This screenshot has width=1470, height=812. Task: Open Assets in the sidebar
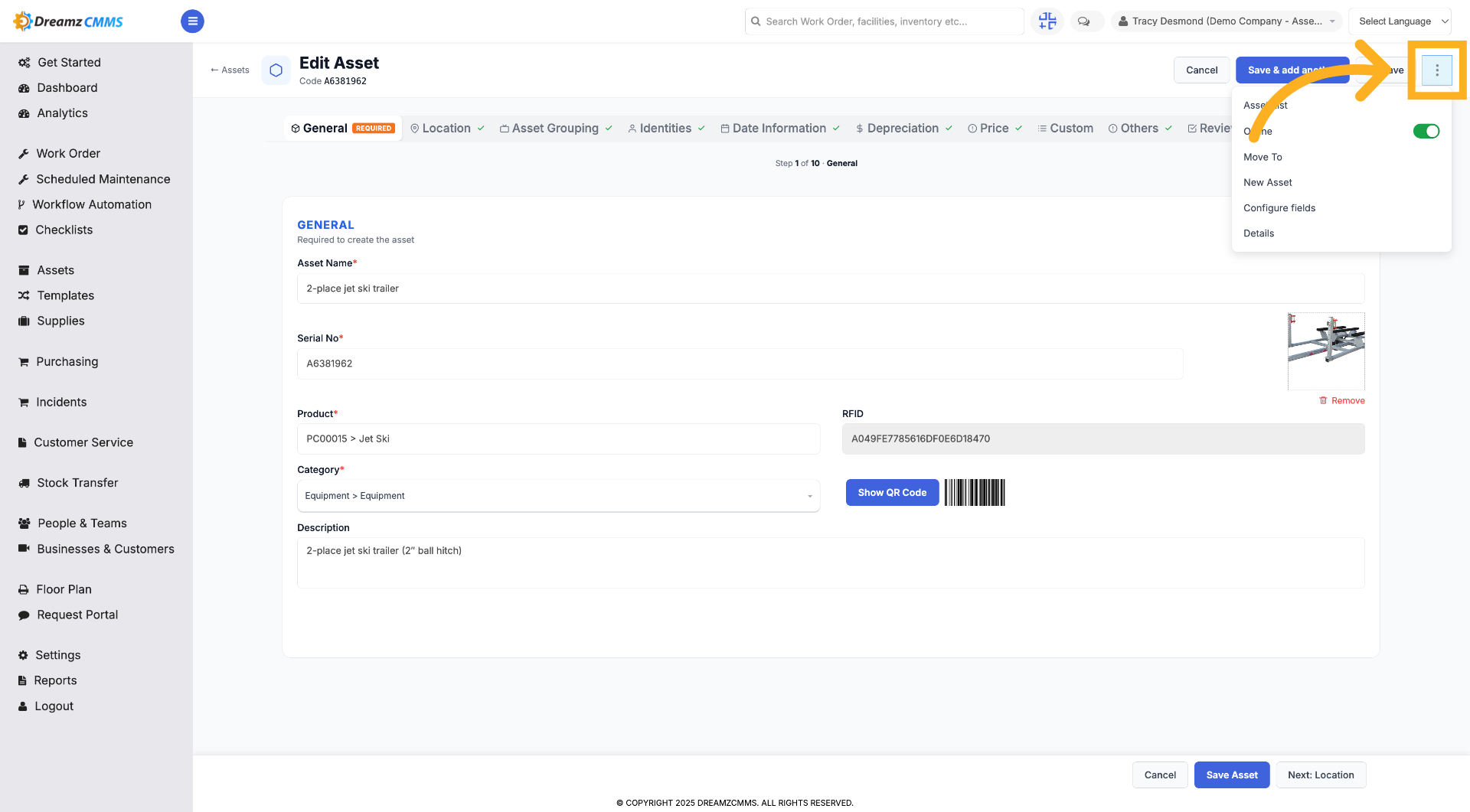(x=56, y=270)
